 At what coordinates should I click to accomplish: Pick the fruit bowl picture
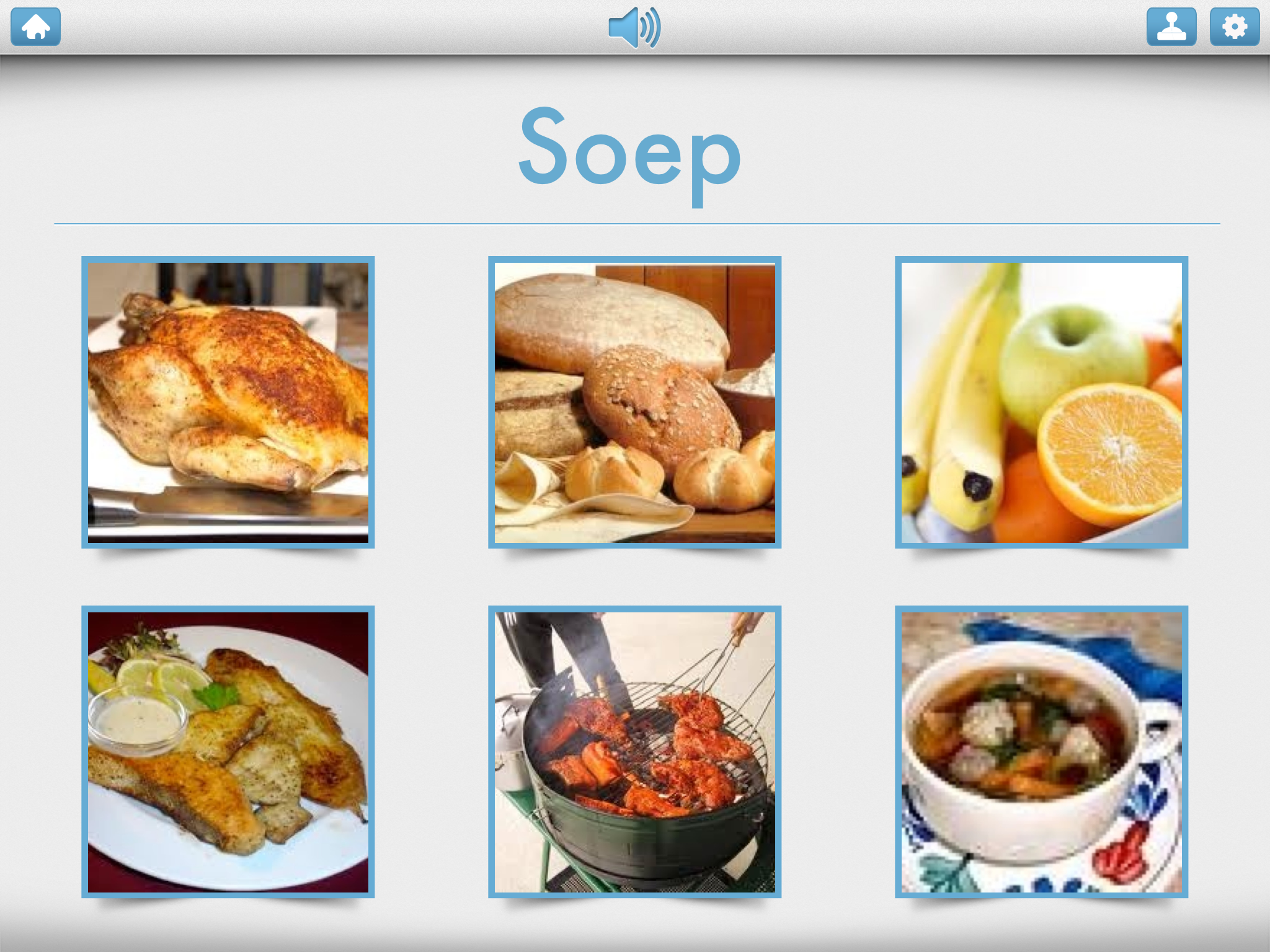coord(1042,402)
